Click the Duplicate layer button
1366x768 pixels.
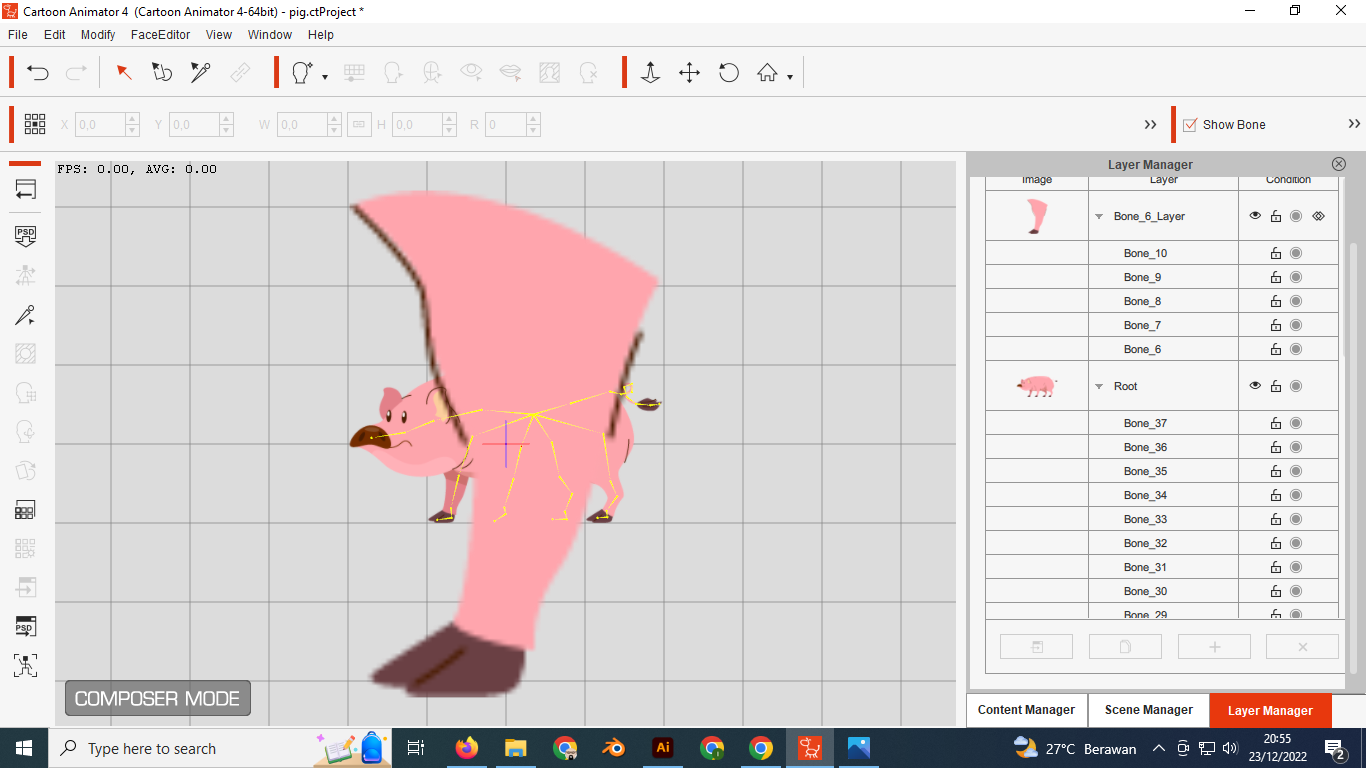(1125, 647)
